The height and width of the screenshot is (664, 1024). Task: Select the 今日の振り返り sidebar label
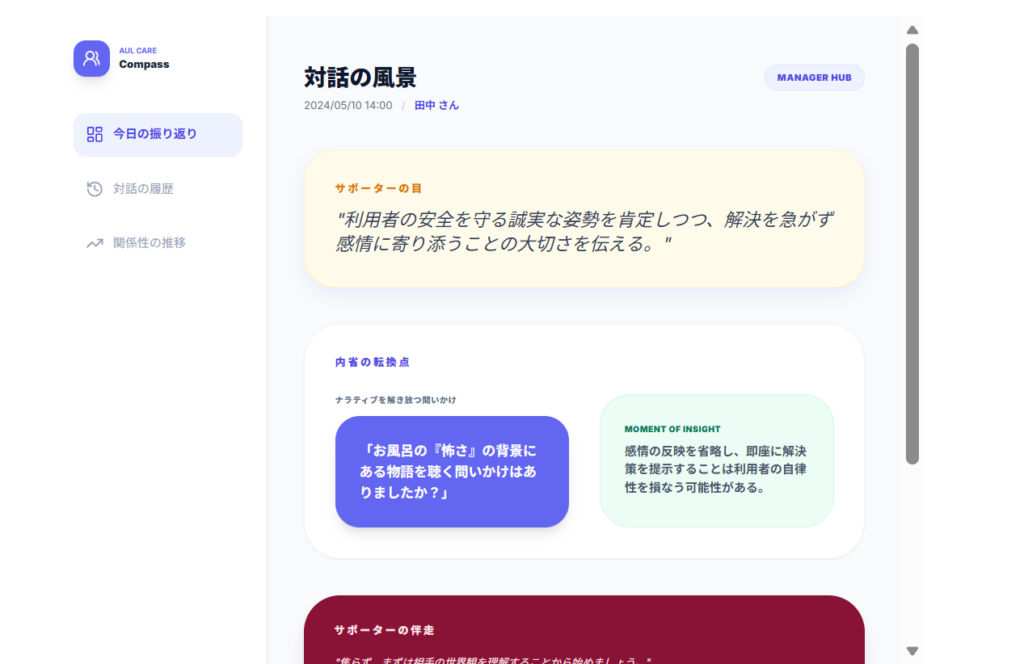click(155, 134)
